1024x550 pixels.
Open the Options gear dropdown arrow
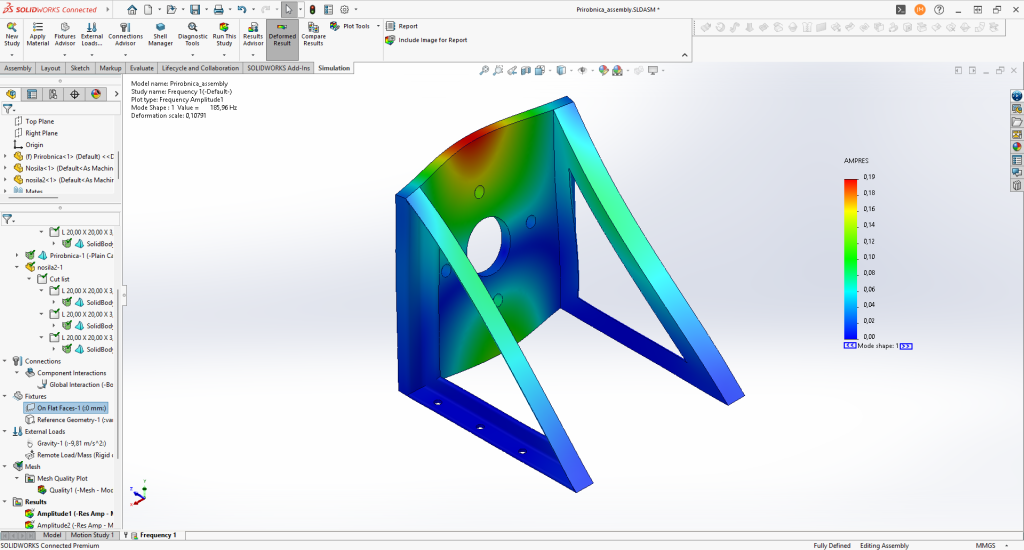tap(356, 10)
